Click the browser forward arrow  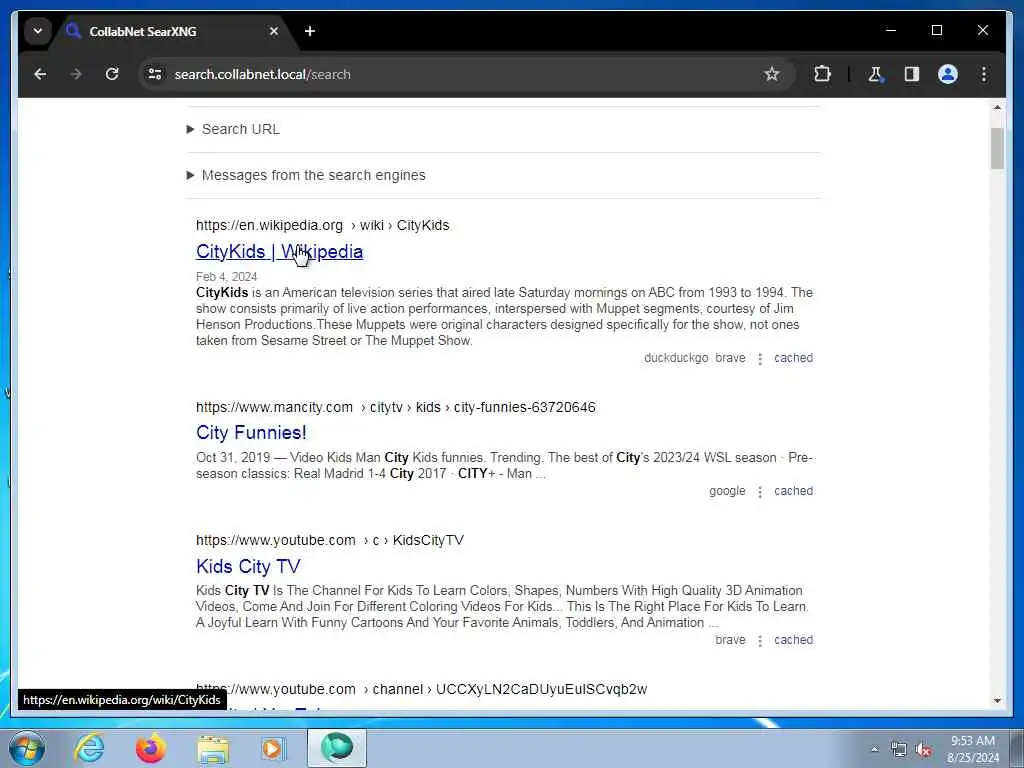point(76,74)
